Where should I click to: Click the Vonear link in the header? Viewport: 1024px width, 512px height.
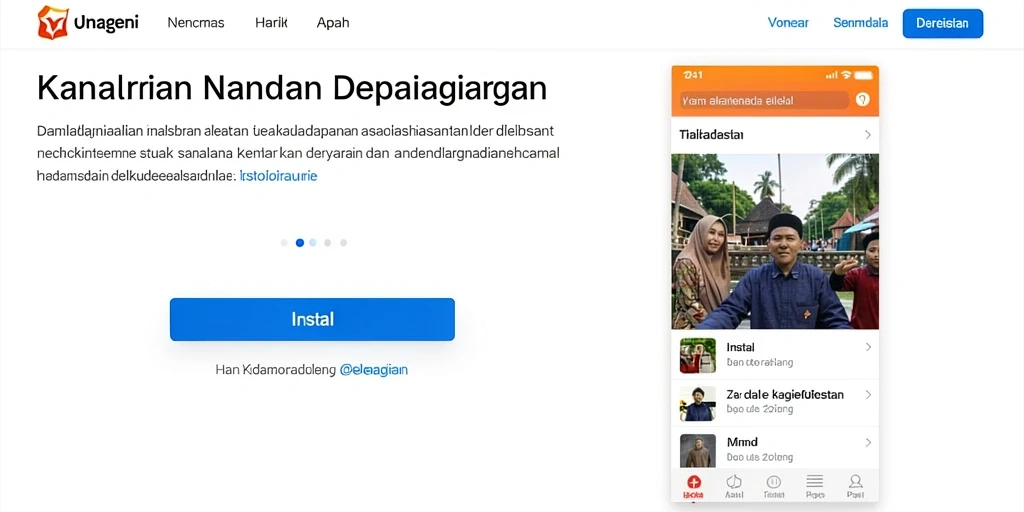(x=788, y=23)
